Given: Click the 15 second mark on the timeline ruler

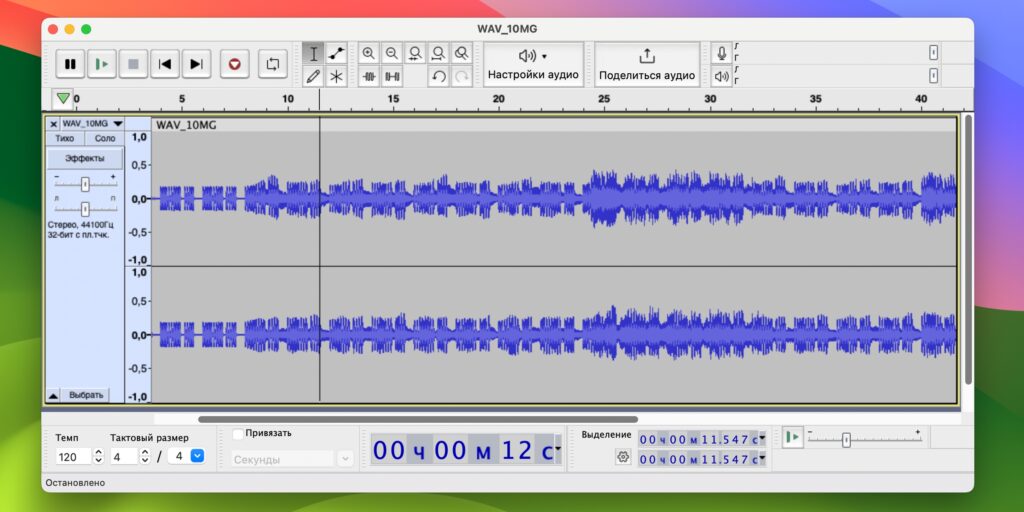Looking at the screenshot, I should (x=393, y=99).
